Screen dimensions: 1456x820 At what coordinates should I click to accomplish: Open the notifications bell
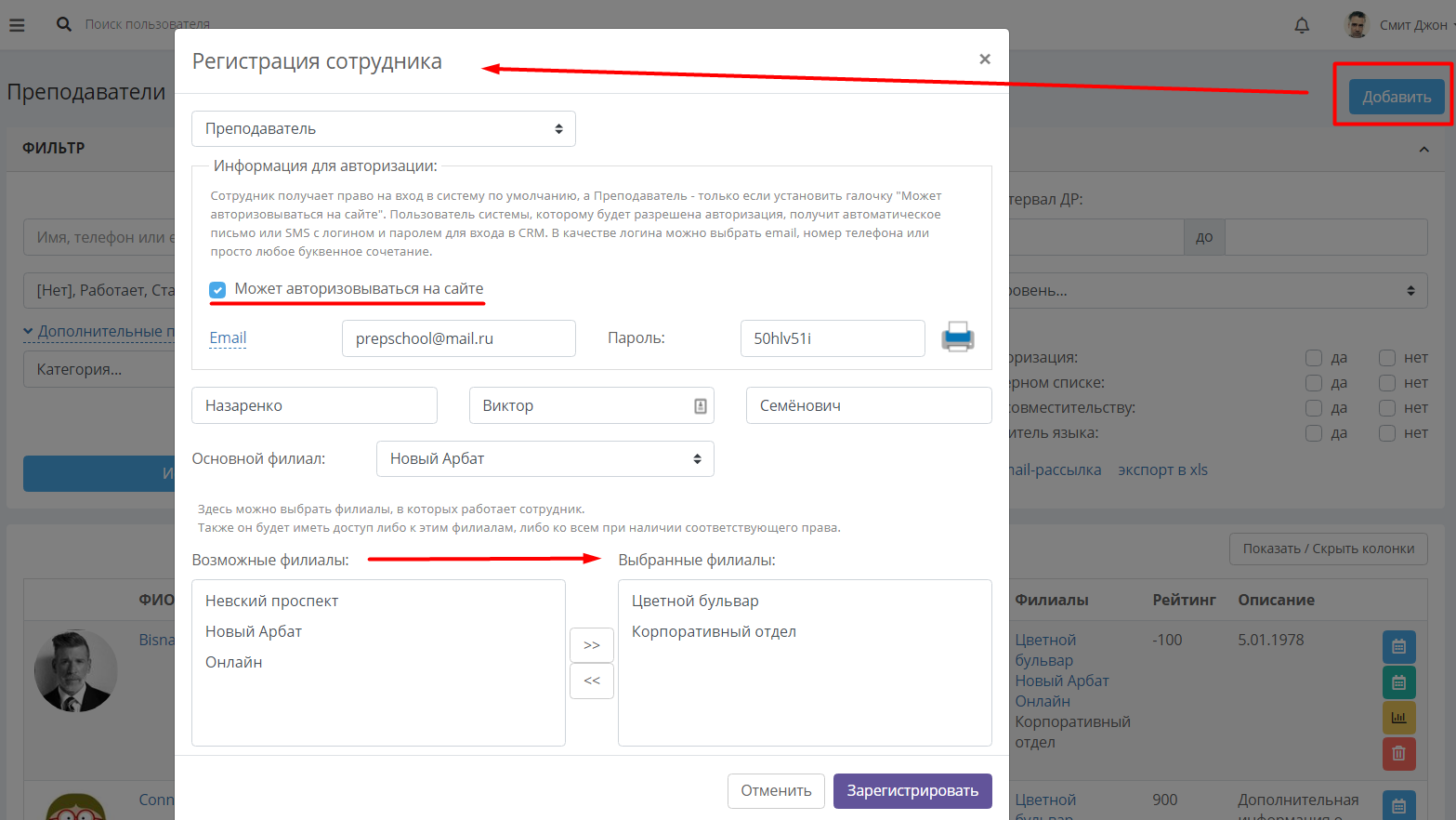(1302, 25)
